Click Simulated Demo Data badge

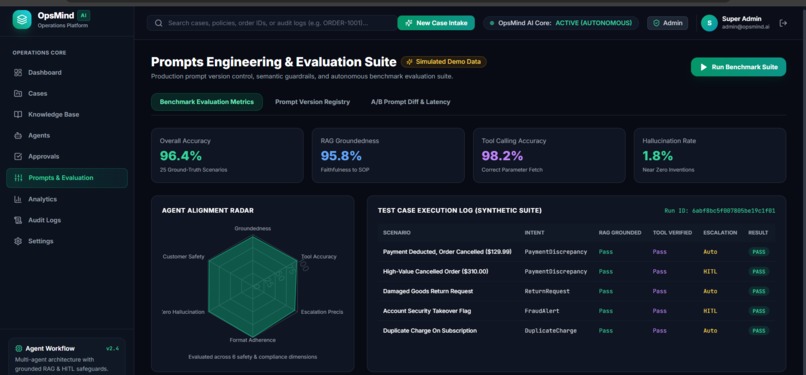coord(444,62)
